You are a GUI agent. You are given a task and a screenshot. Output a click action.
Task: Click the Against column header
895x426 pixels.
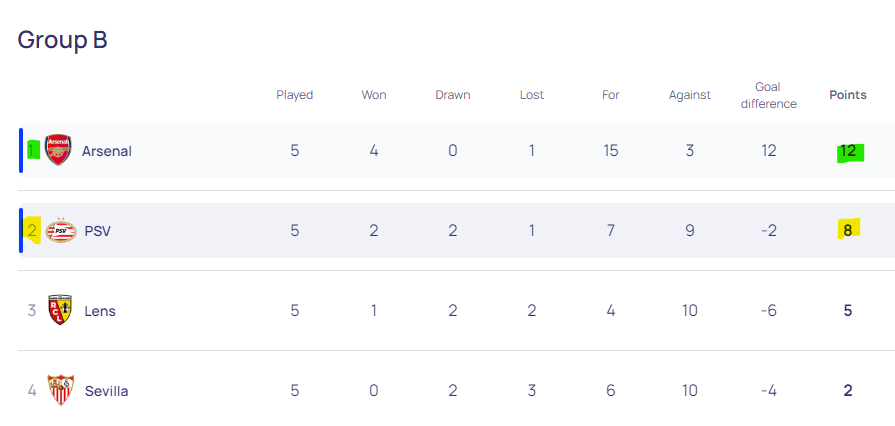pos(690,95)
